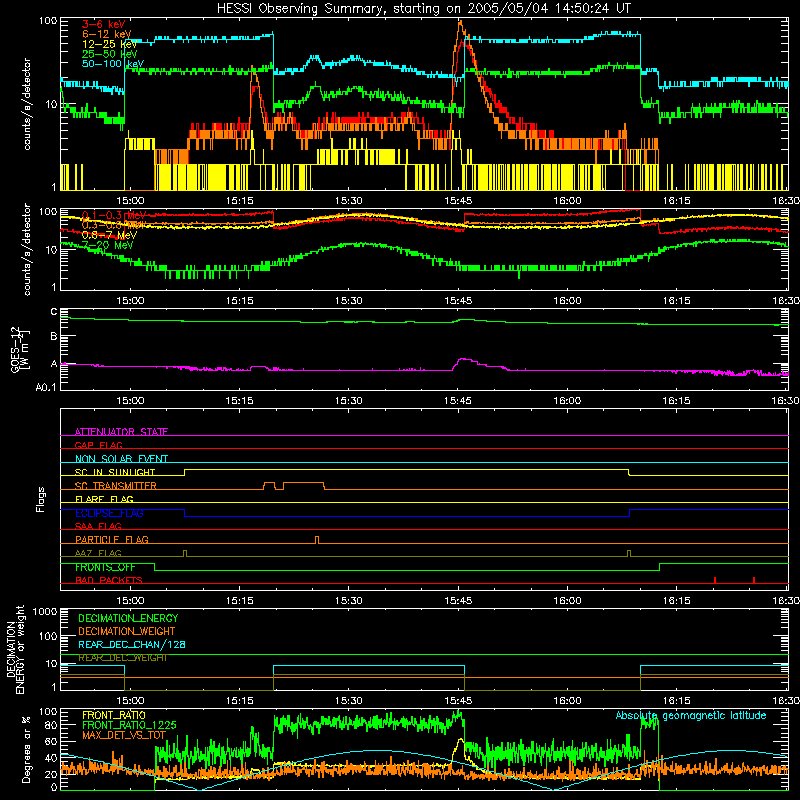Click the second BAD_PACKETS red tick mark
Screen dimensions: 800x800
click(754, 580)
